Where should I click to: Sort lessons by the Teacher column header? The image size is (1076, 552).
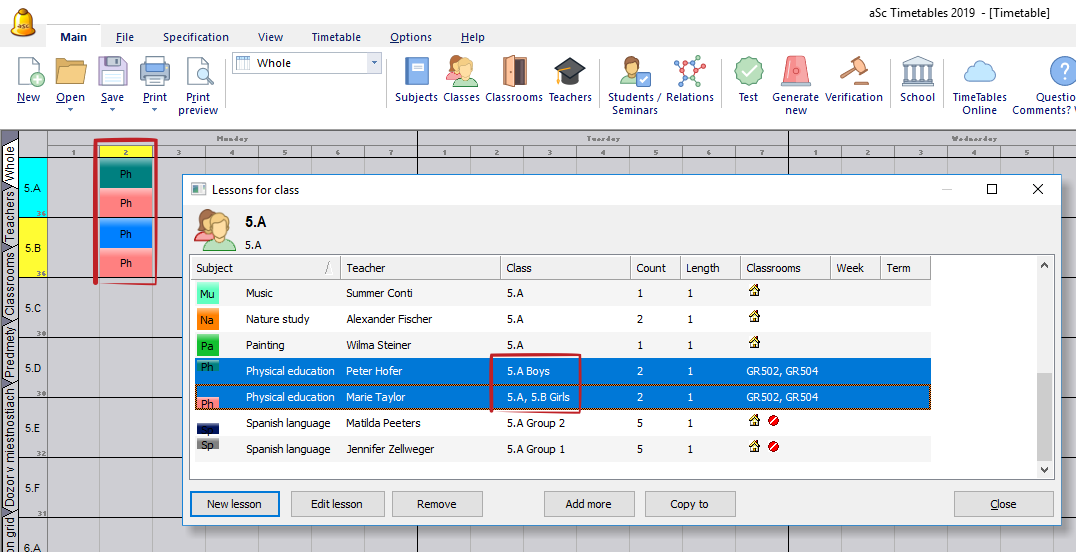420,268
